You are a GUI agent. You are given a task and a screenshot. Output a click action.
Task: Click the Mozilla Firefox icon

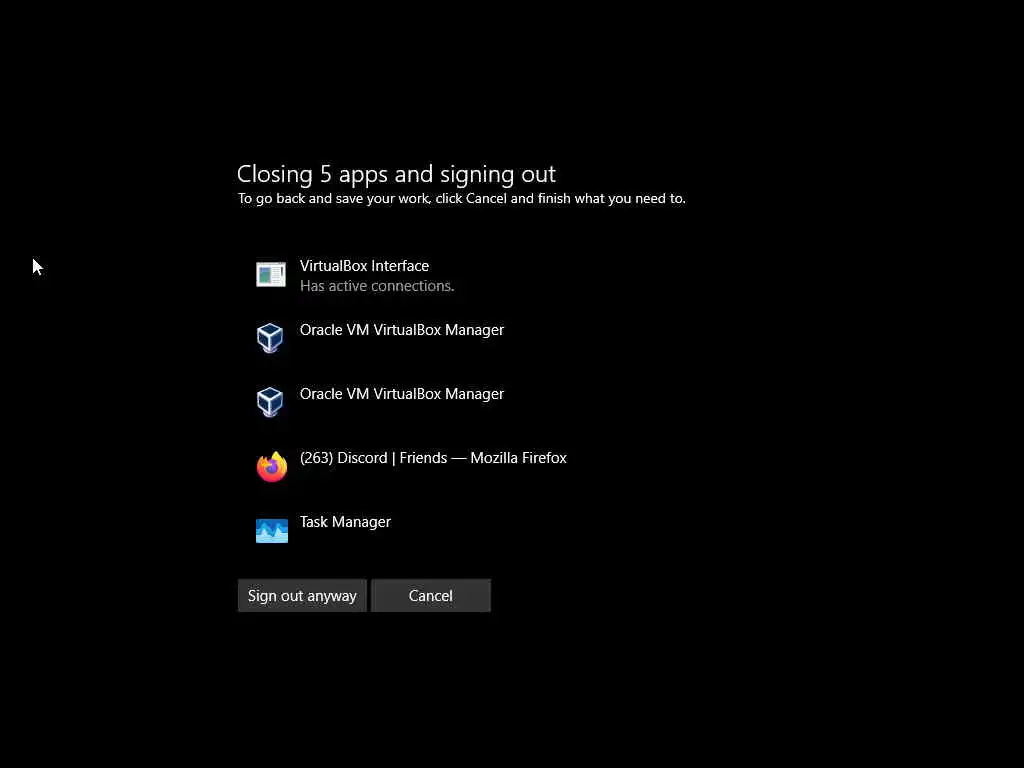tap(272, 466)
